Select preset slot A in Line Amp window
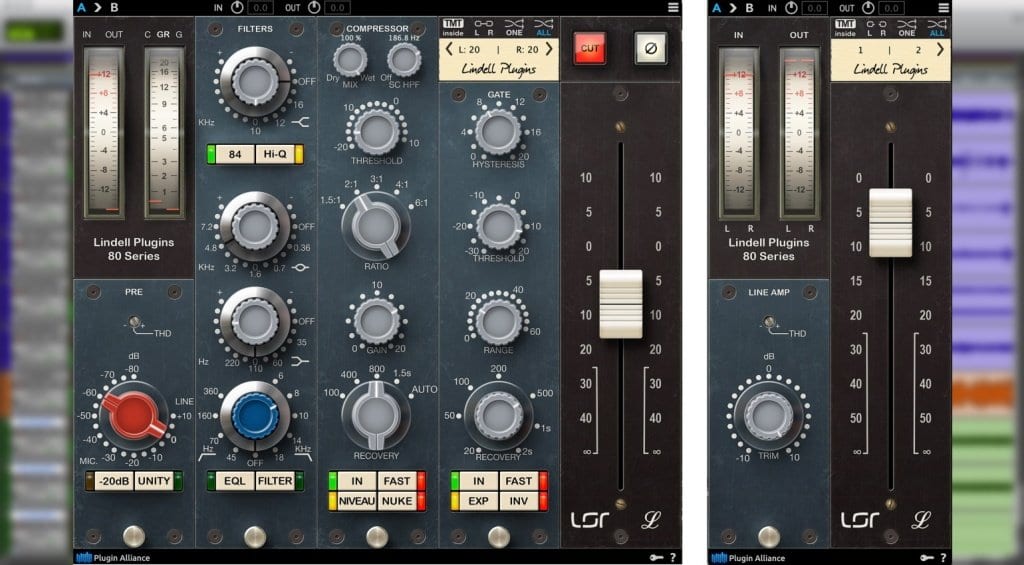The width and height of the screenshot is (1024, 565). [x=716, y=8]
